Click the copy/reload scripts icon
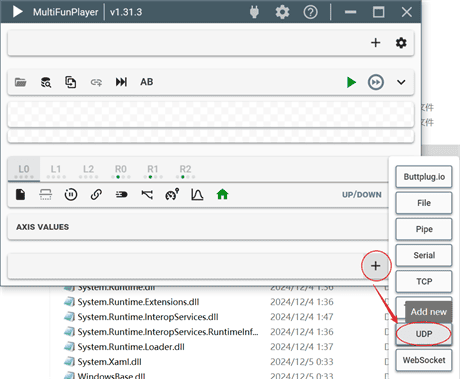 pos(71,82)
